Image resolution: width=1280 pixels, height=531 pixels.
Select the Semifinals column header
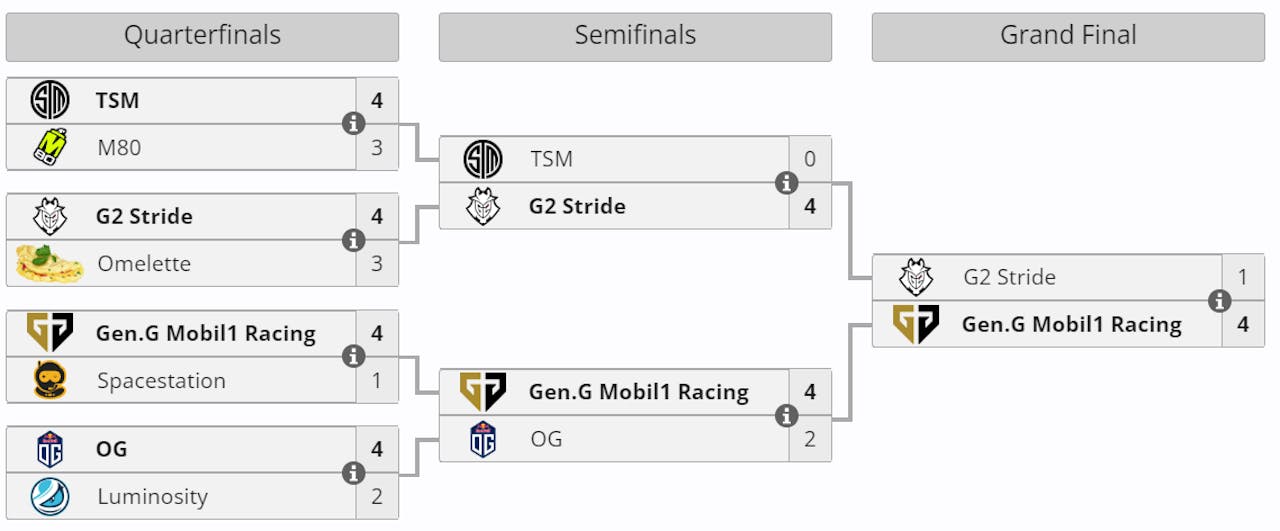click(635, 36)
